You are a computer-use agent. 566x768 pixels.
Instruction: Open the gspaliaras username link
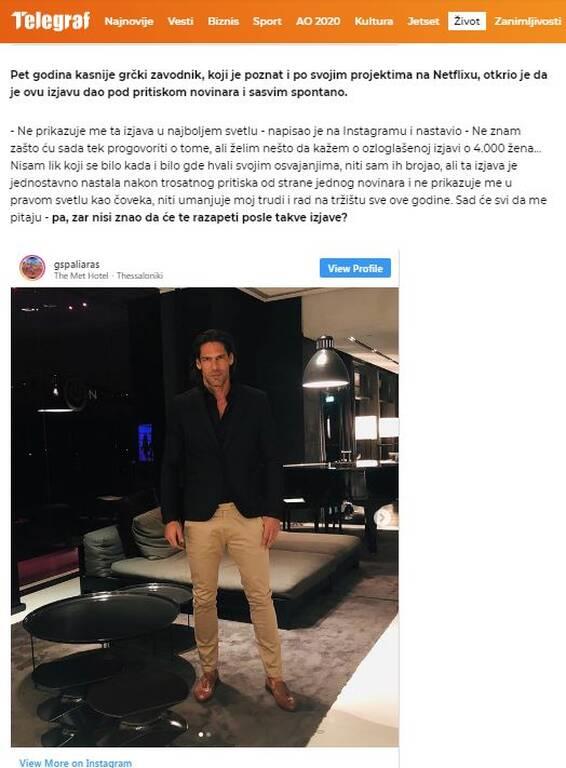[76, 264]
